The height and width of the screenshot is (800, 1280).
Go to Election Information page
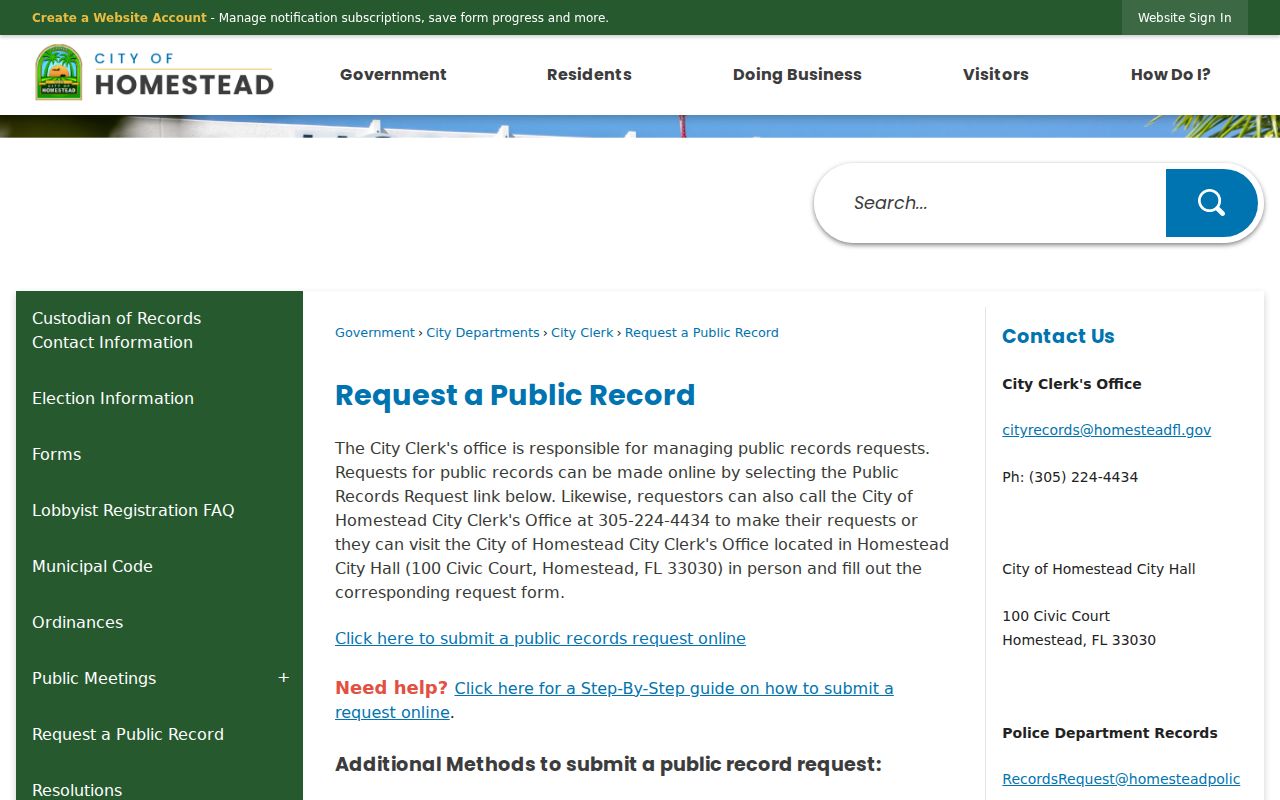coord(159,398)
